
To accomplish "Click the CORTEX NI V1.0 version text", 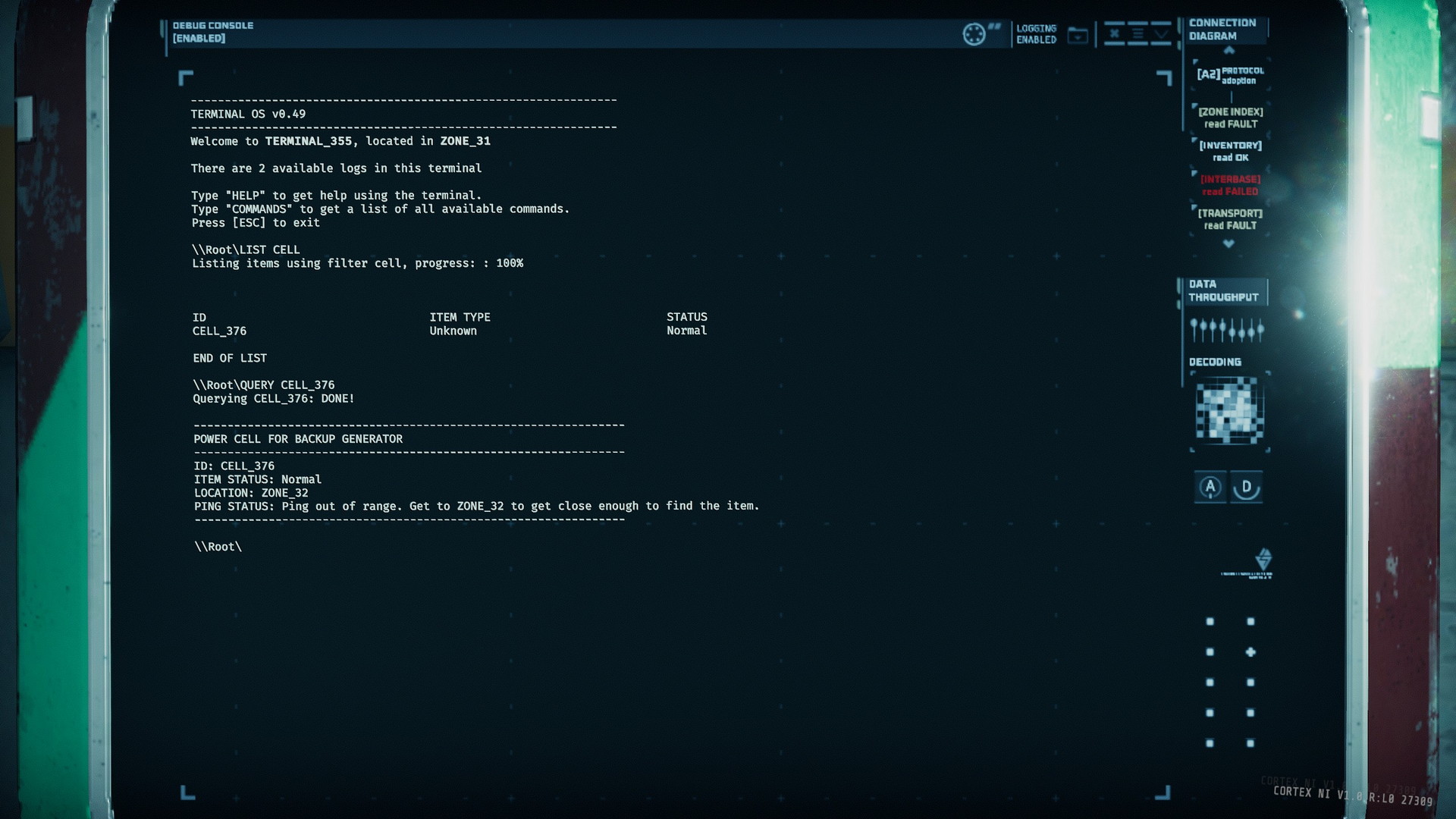I will click(1353, 795).
